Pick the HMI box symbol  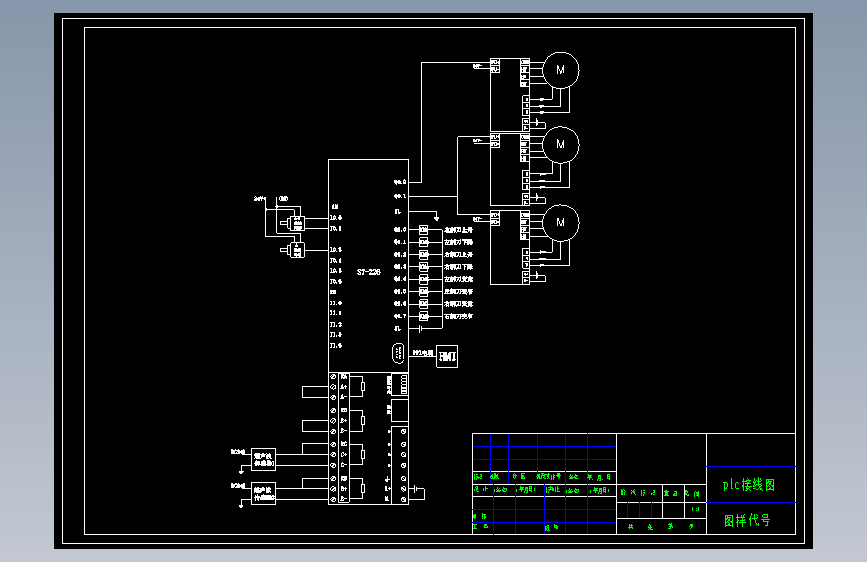(447, 356)
